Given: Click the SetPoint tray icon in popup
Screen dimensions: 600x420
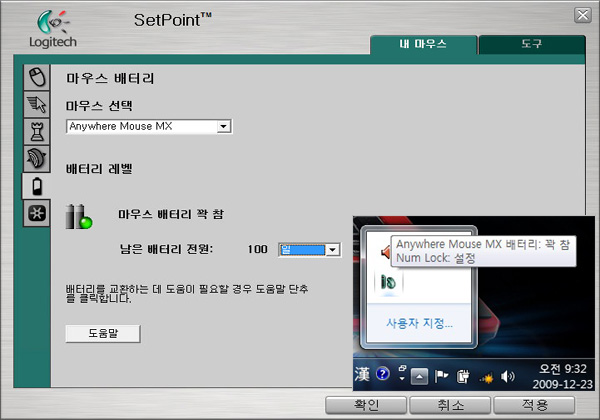Looking at the screenshot, I should tap(388, 282).
